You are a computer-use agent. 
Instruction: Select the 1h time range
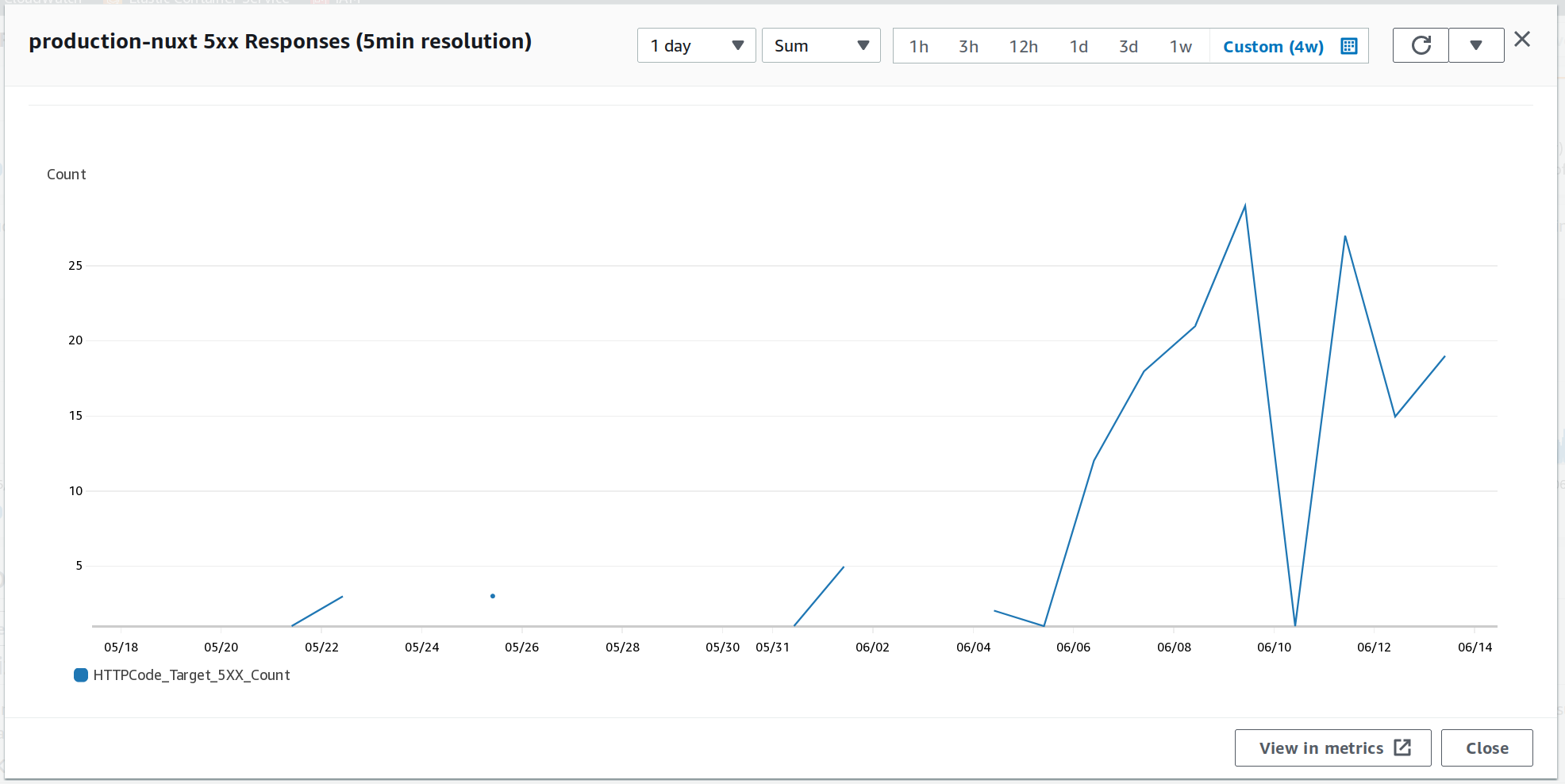point(919,46)
